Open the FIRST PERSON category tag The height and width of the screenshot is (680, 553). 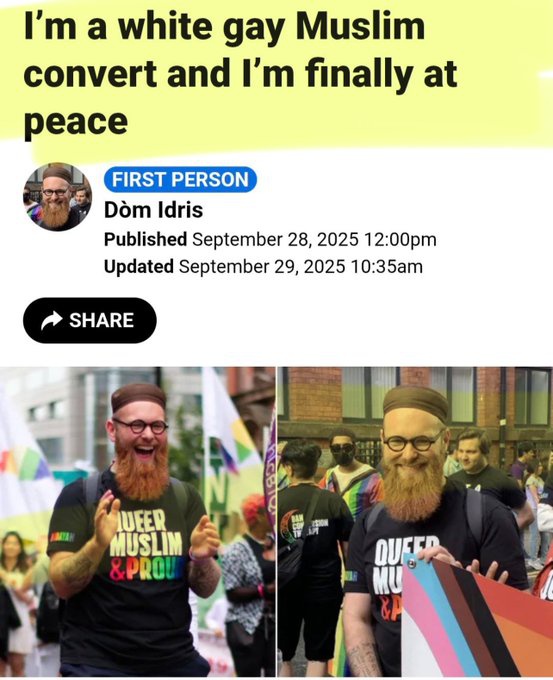[180, 179]
